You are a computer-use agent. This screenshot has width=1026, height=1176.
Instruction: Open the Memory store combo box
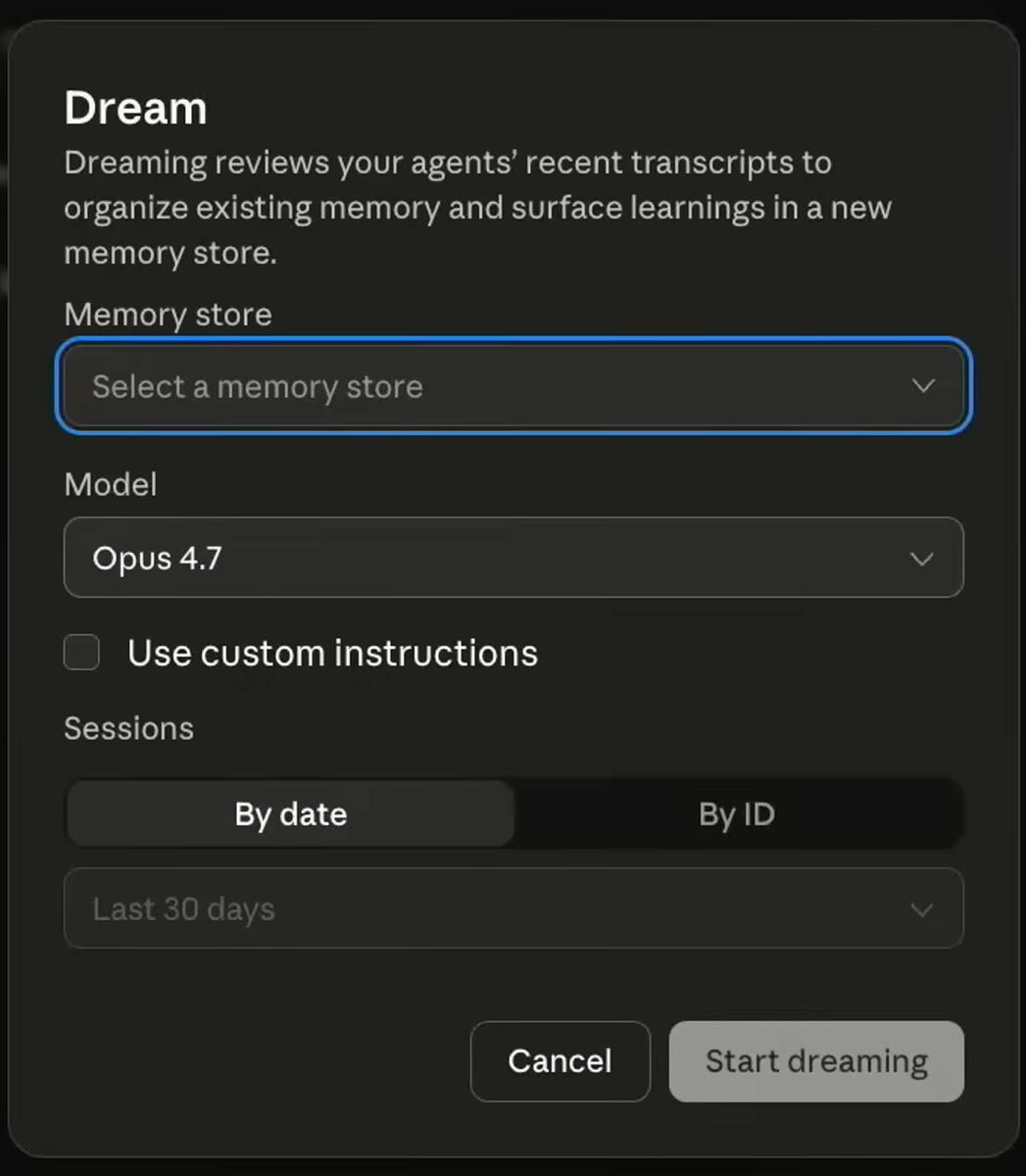point(513,386)
